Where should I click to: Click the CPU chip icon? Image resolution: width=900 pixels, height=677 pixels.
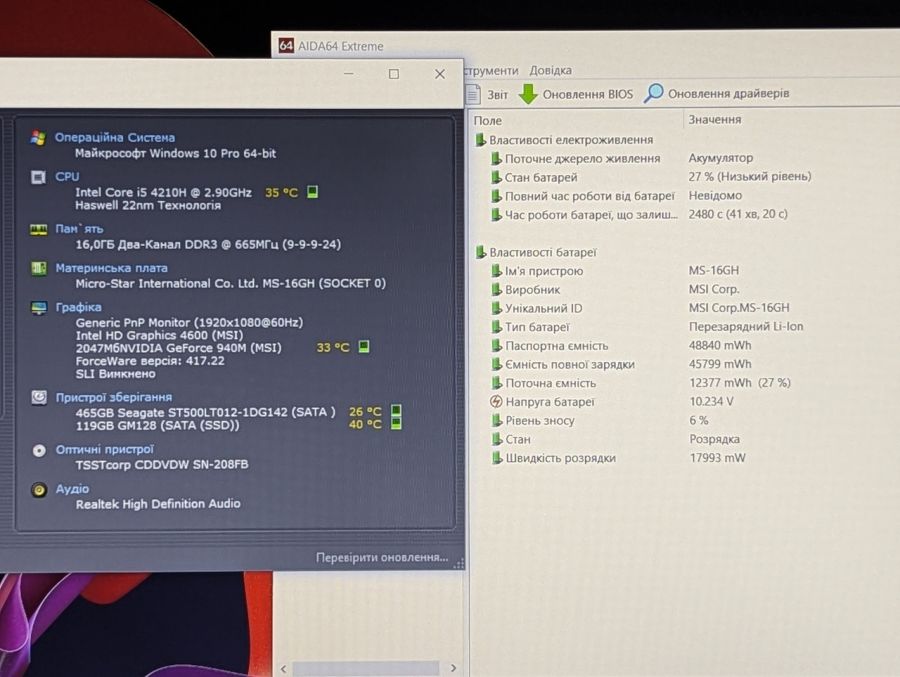(38, 177)
